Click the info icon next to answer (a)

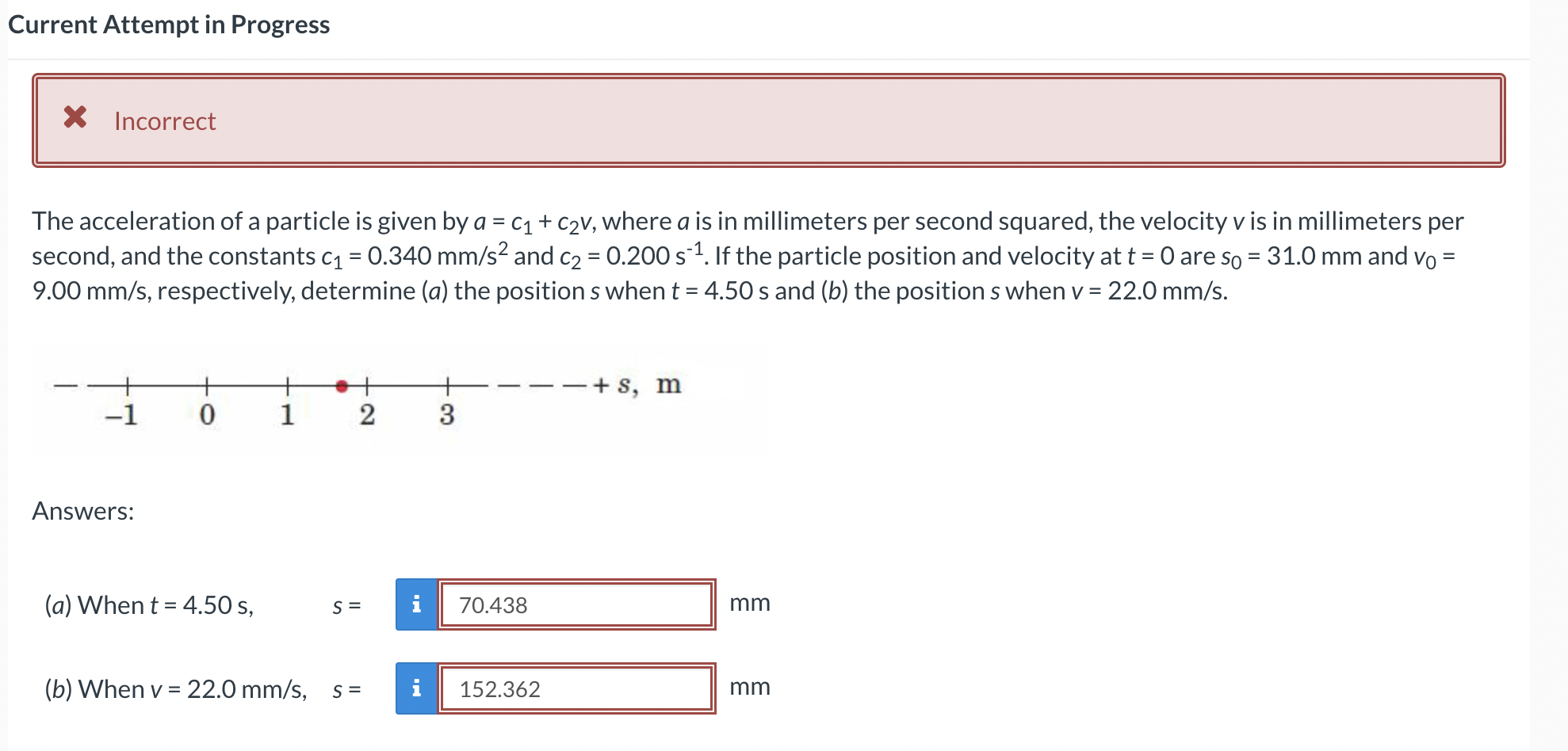pyautogui.click(x=416, y=605)
